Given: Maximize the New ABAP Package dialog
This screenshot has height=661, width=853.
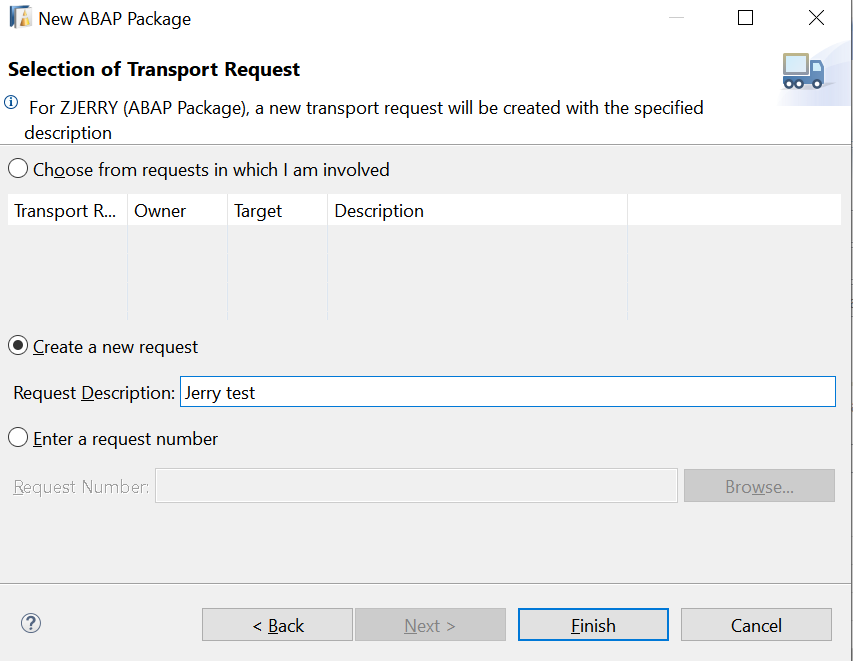Looking at the screenshot, I should (x=745, y=18).
